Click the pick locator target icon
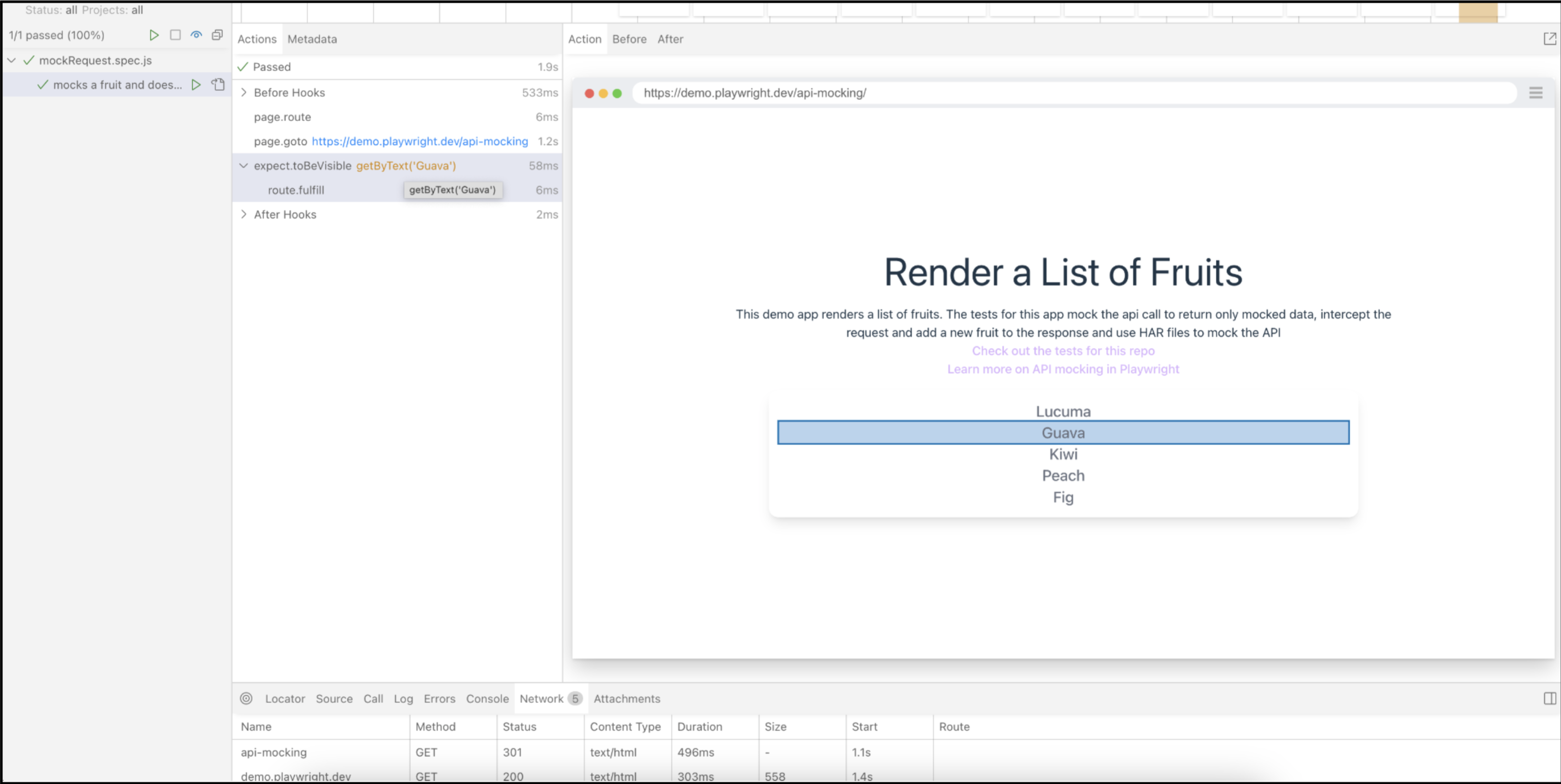This screenshot has width=1561, height=784. 246,699
